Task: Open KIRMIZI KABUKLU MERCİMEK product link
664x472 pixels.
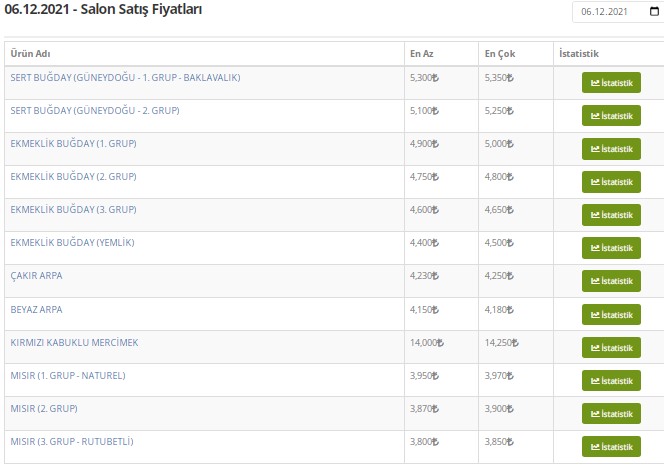Action: pyautogui.click(x=74, y=342)
